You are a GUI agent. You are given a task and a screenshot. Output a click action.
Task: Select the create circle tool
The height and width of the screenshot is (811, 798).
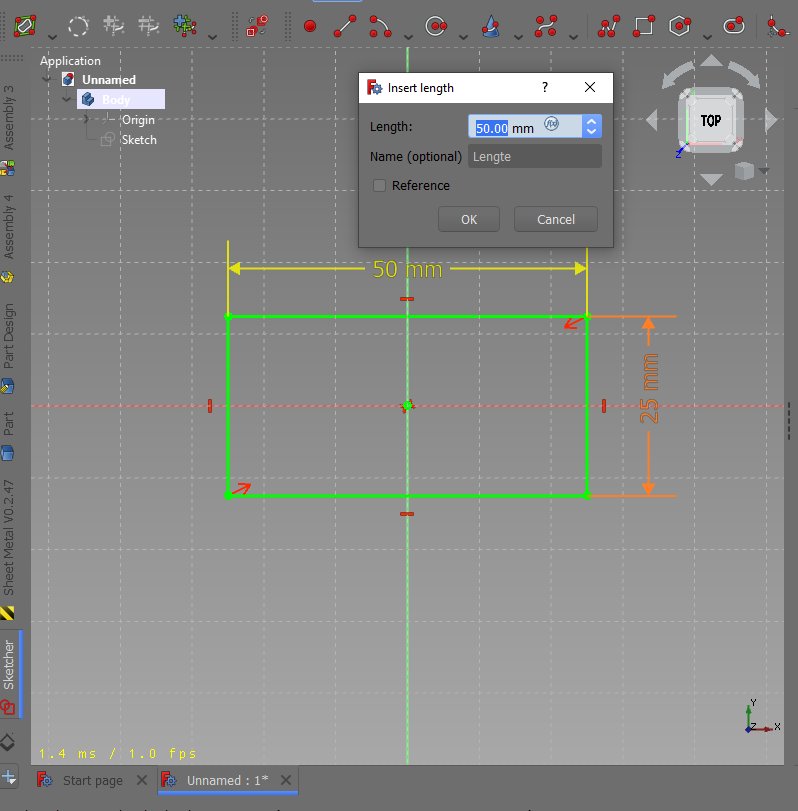point(435,25)
